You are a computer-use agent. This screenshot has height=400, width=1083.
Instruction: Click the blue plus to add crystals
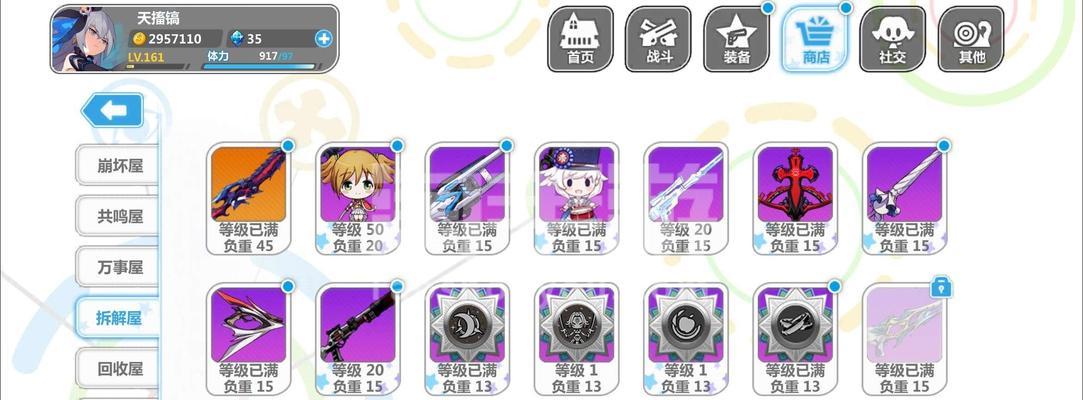pyautogui.click(x=323, y=39)
